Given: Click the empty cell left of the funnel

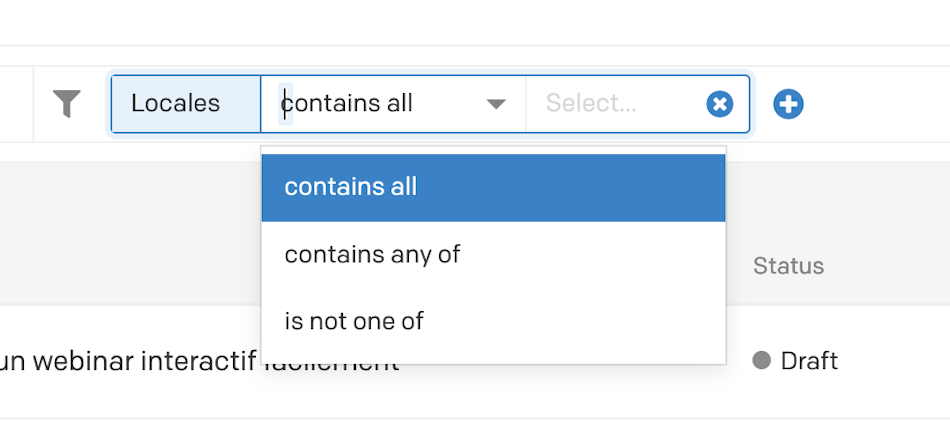Looking at the screenshot, I should pyautogui.click(x=16, y=104).
